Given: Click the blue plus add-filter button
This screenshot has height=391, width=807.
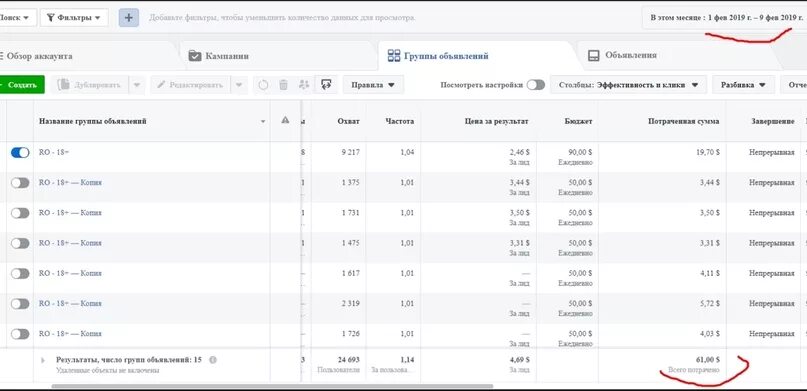Looking at the screenshot, I should pyautogui.click(x=129, y=17).
